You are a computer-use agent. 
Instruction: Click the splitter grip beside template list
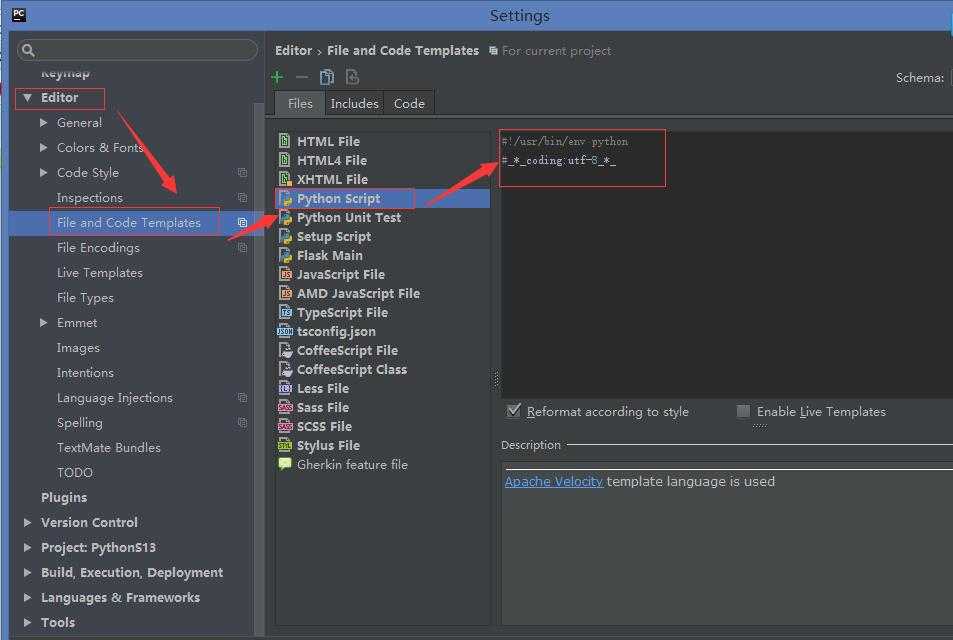click(x=495, y=379)
